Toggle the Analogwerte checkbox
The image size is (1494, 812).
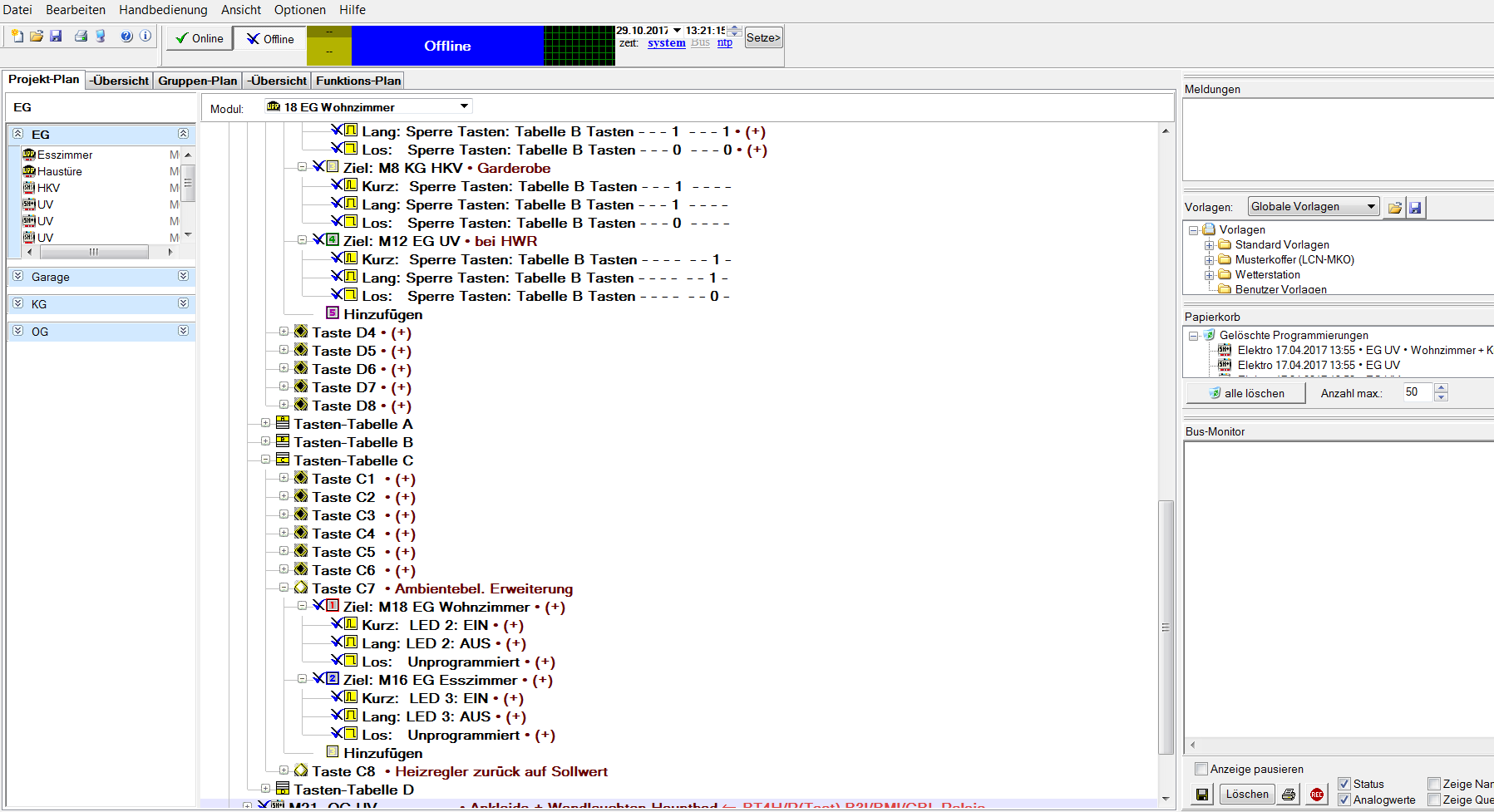[x=1344, y=800]
